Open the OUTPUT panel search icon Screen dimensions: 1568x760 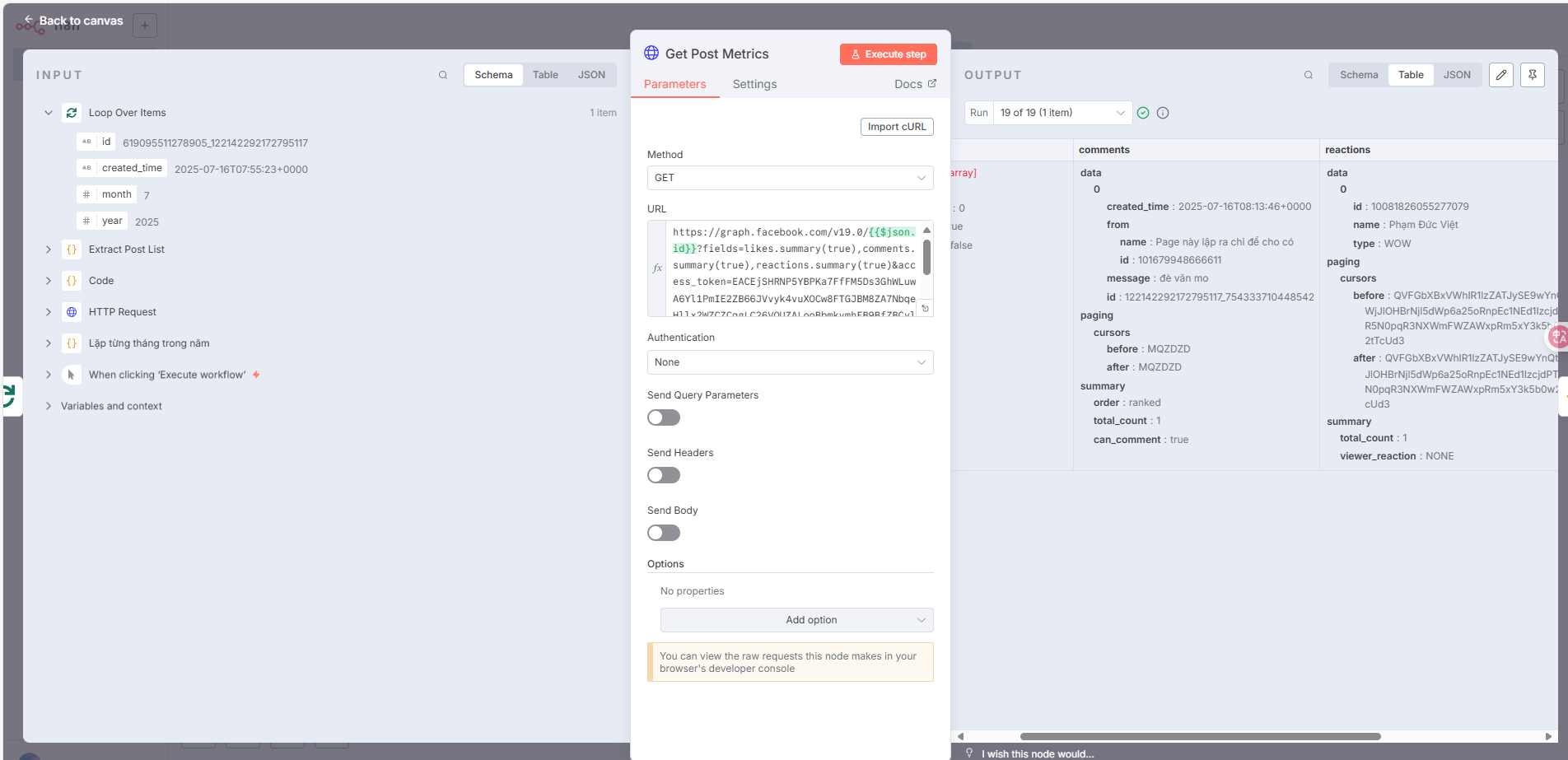pos(1309,75)
